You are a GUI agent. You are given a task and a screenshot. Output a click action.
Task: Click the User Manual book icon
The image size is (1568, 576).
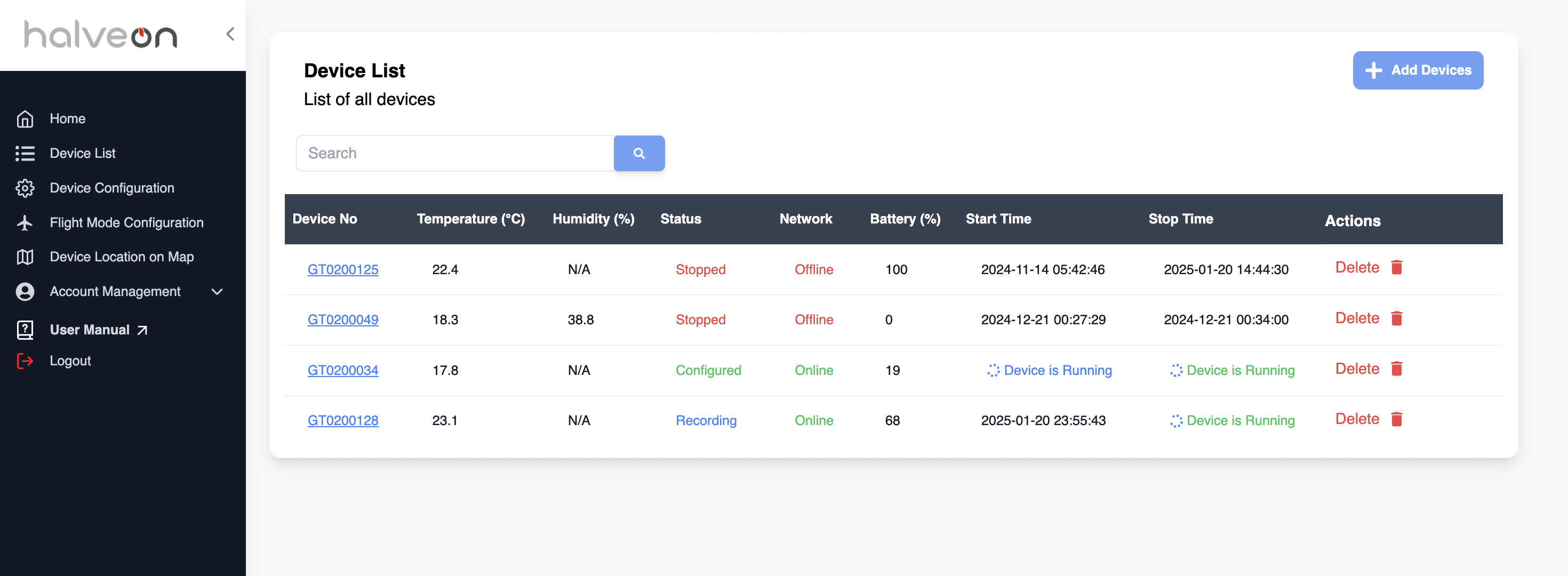pyautogui.click(x=25, y=330)
